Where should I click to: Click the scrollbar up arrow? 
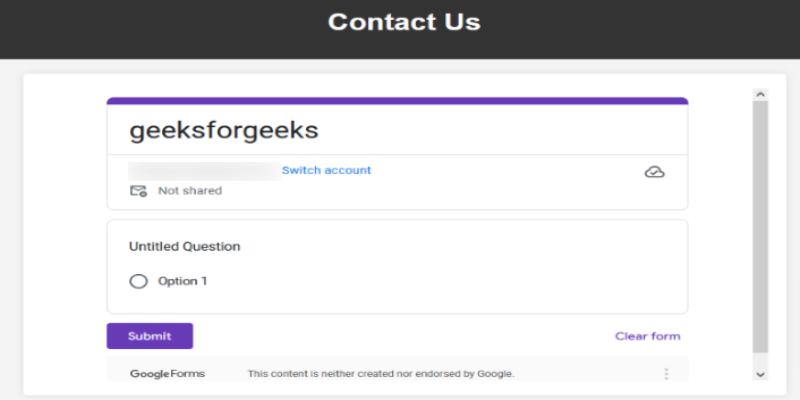[x=760, y=95]
